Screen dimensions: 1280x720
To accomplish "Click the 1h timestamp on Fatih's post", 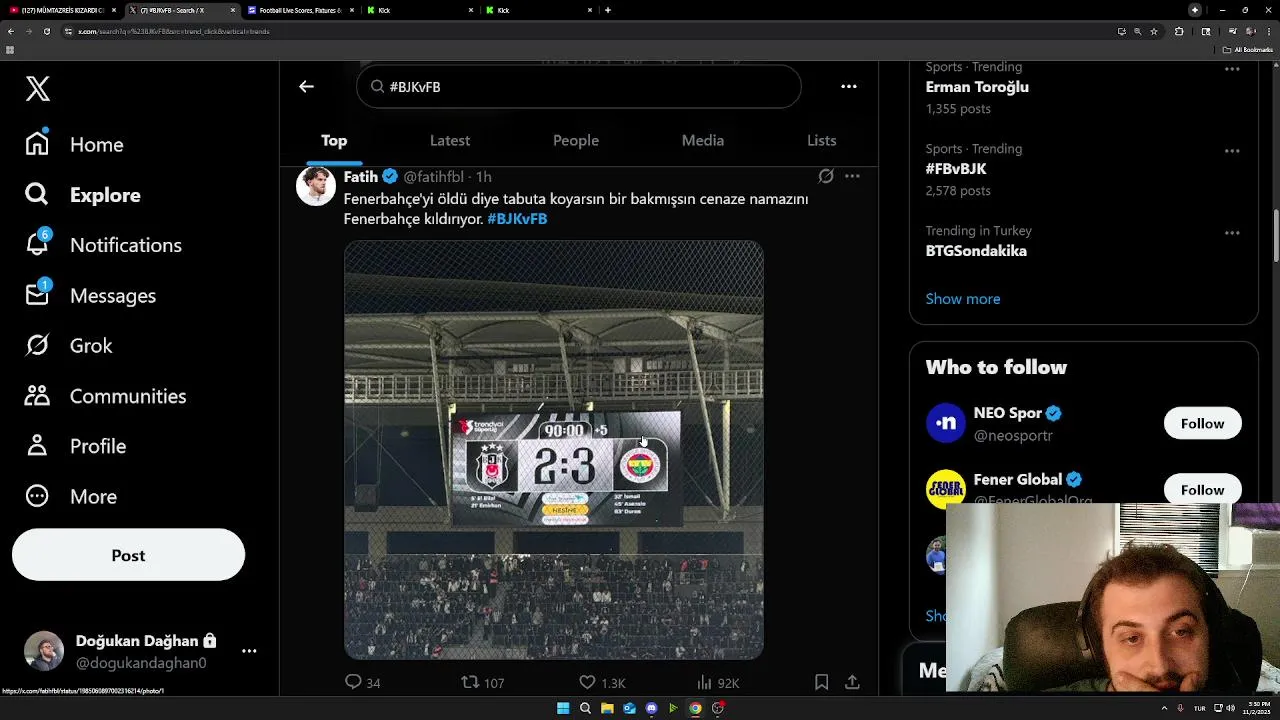I will click(x=483, y=177).
